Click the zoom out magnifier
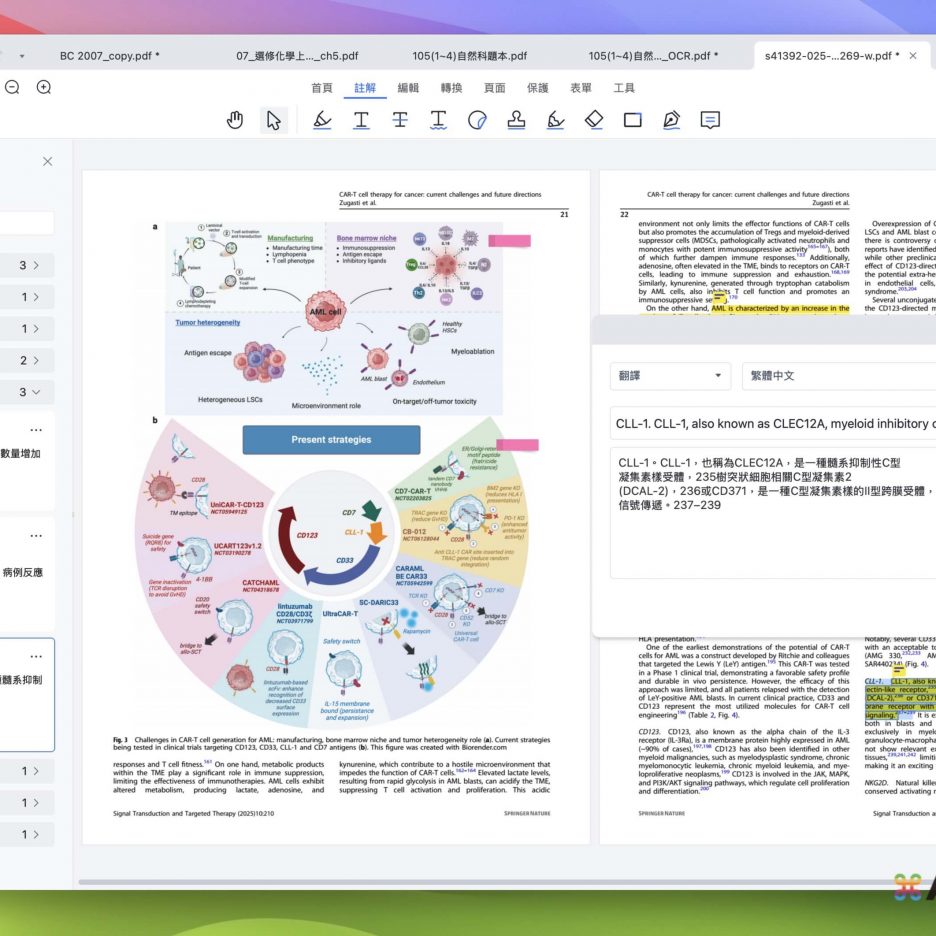This screenshot has height=936, width=936. pyautogui.click(x=12, y=88)
